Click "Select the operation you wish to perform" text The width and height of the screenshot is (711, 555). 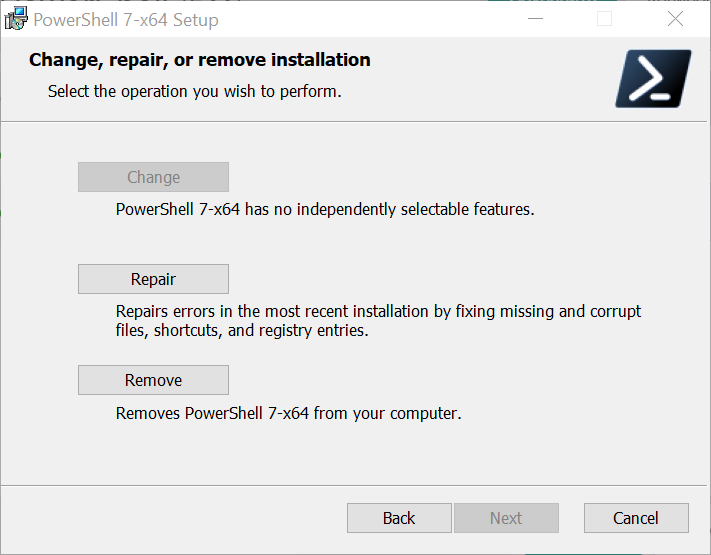tap(195, 91)
